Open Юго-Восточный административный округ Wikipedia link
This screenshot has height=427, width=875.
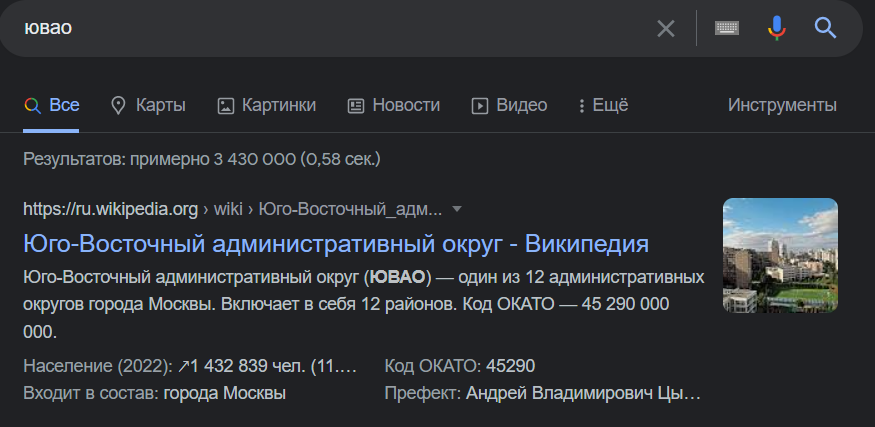(x=336, y=244)
